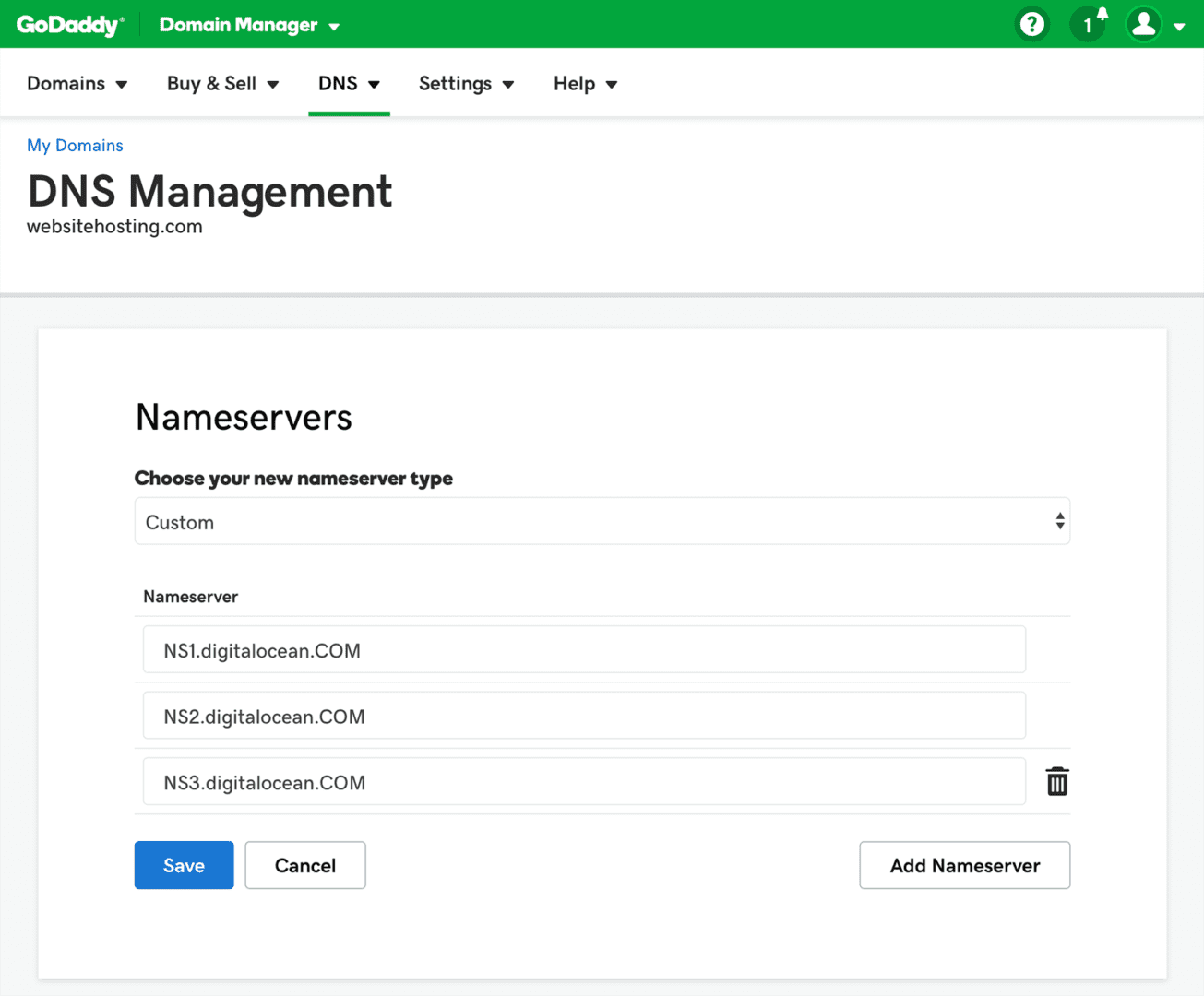Focus the NS1.digitalocean.COM field
The height and width of the screenshot is (996, 1204).
(584, 650)
